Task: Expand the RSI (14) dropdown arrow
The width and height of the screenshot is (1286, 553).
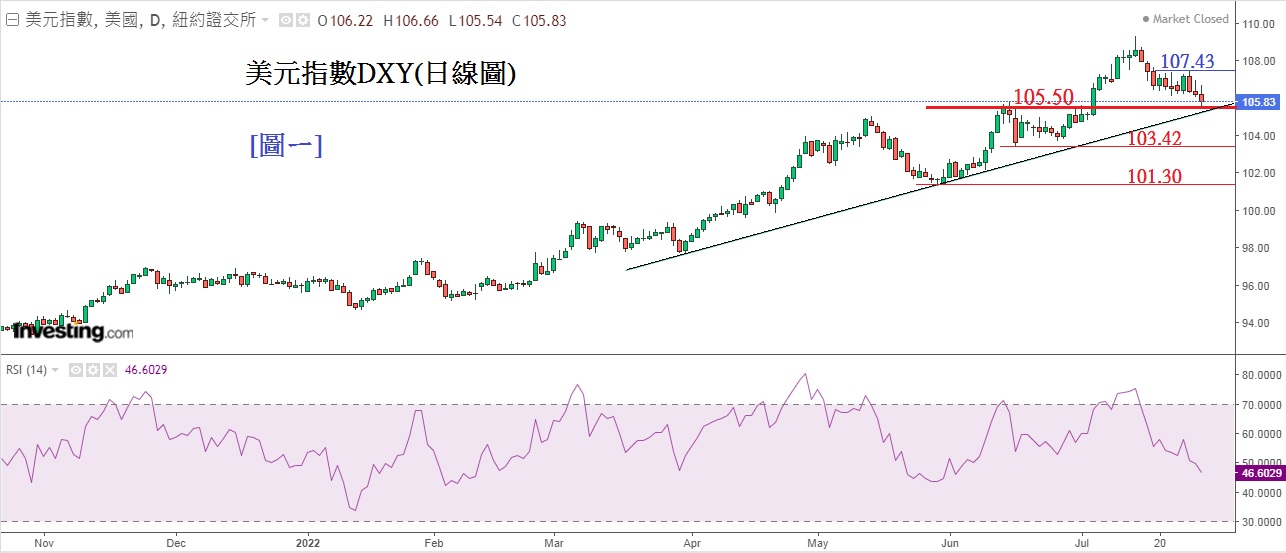Action: pos(56,370)
